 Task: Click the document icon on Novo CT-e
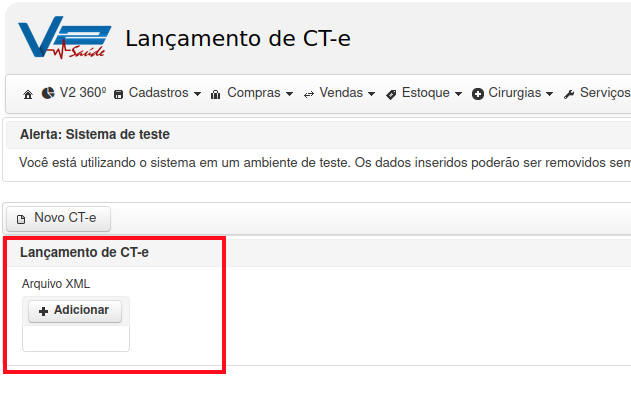[x=21, y=219]
